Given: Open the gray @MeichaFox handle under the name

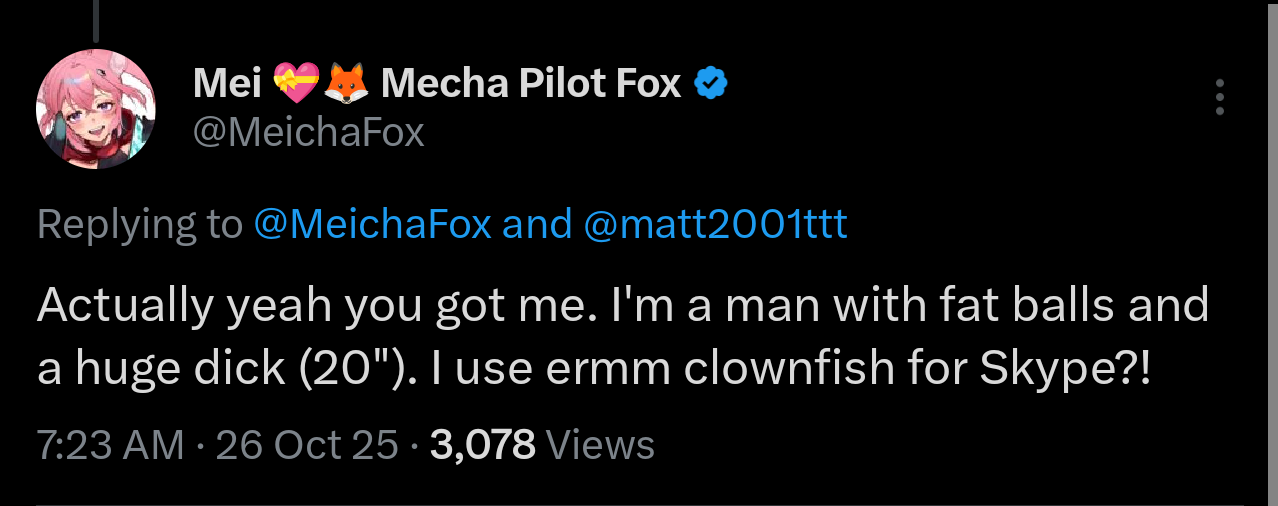Looking at the screenshot, I should point(308,133).
